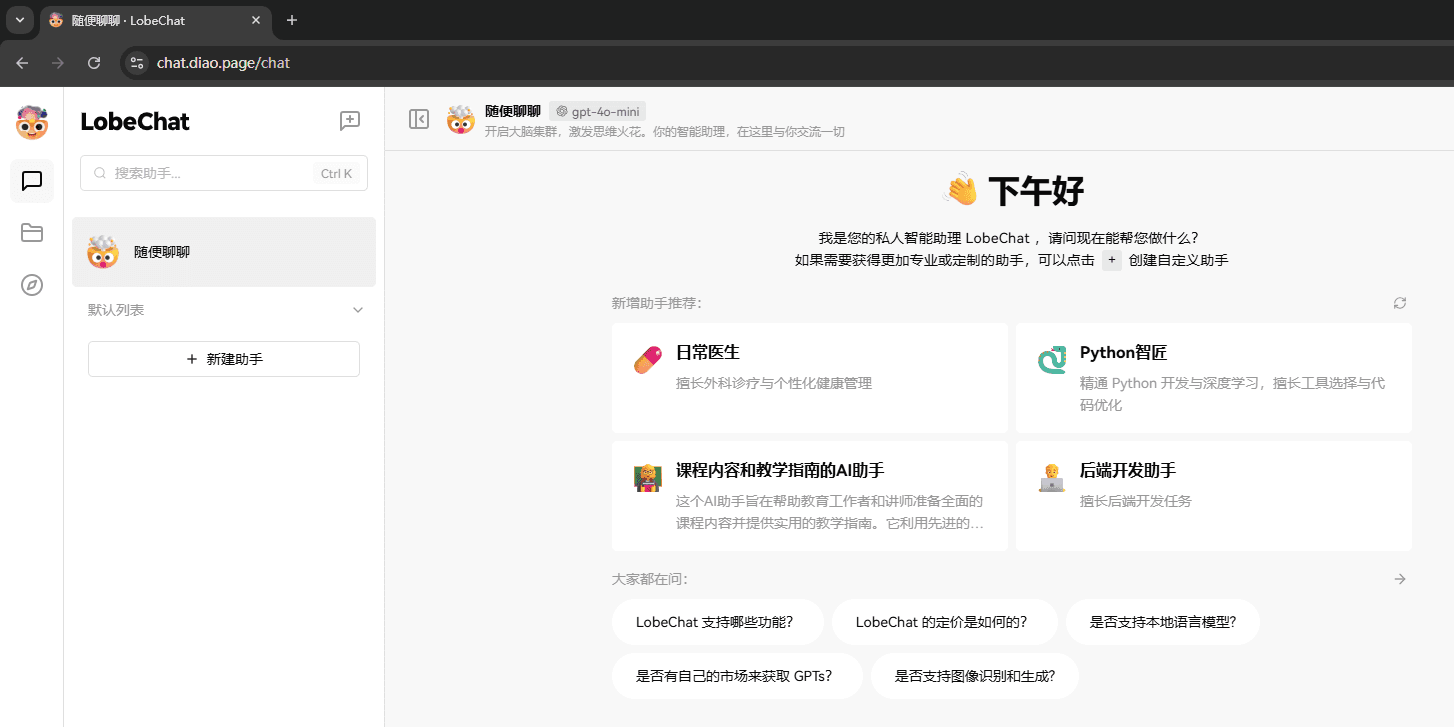Open the files section via the folder icon
The image size is (1454, 727).
(x=32, y=233)
